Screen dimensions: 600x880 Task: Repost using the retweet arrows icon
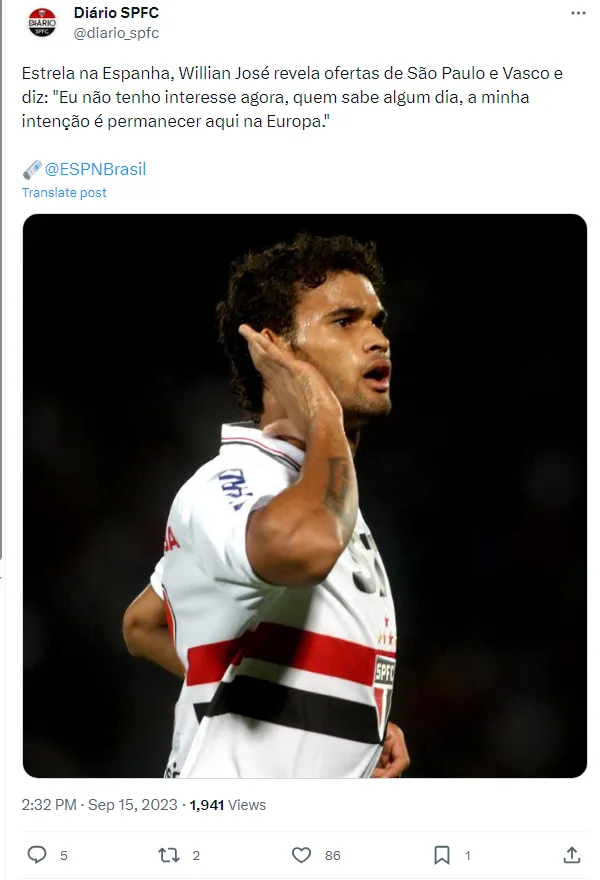point(168,855)
